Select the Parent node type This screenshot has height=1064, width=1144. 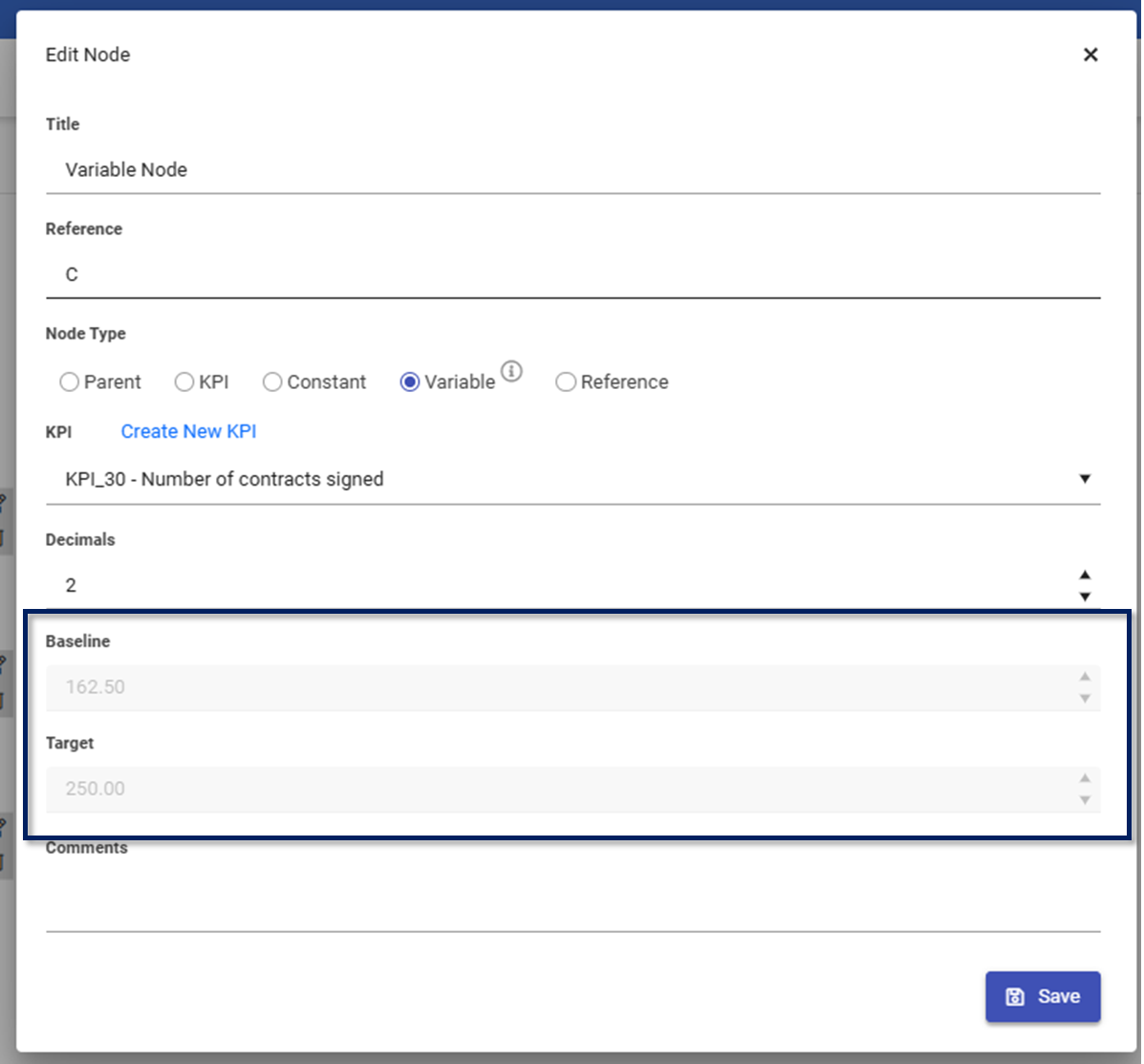[x=70, y=381]
